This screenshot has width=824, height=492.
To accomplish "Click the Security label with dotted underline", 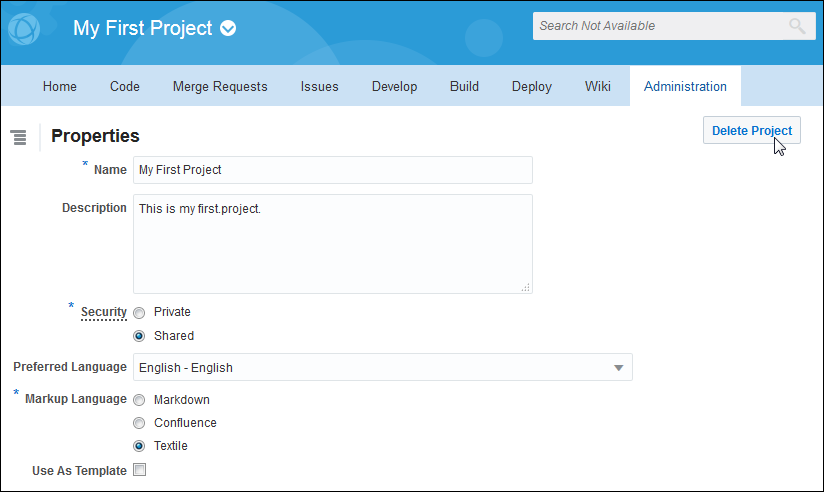I will pos(104,312).
